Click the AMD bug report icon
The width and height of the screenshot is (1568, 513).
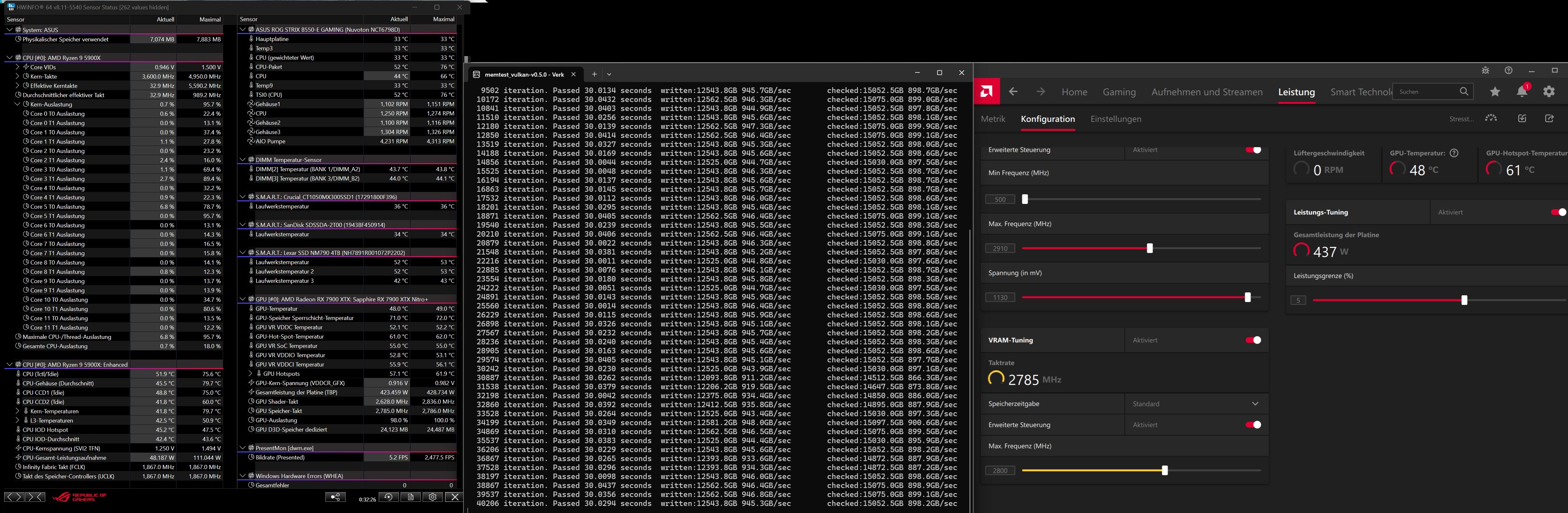pyautogui.click(x=1485, y=71)
